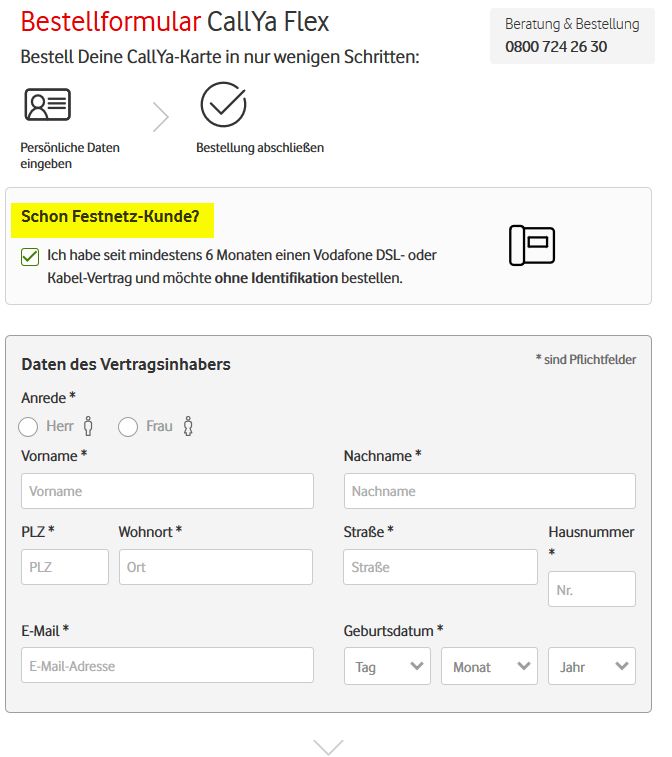This screenshot has height=757, width=672.
Task: Uncheck the Vodafone DSL customer checkbox
Action: pos(30,257)
